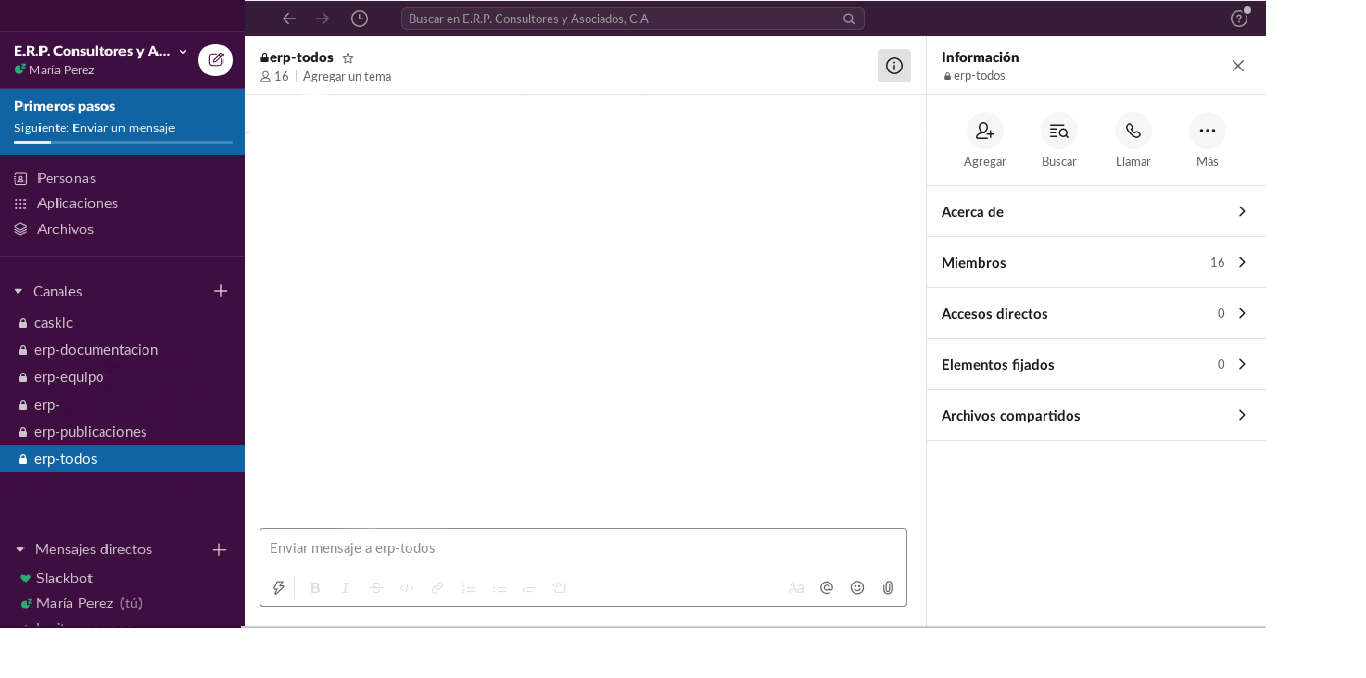Insert a link with the link icon

437,588
